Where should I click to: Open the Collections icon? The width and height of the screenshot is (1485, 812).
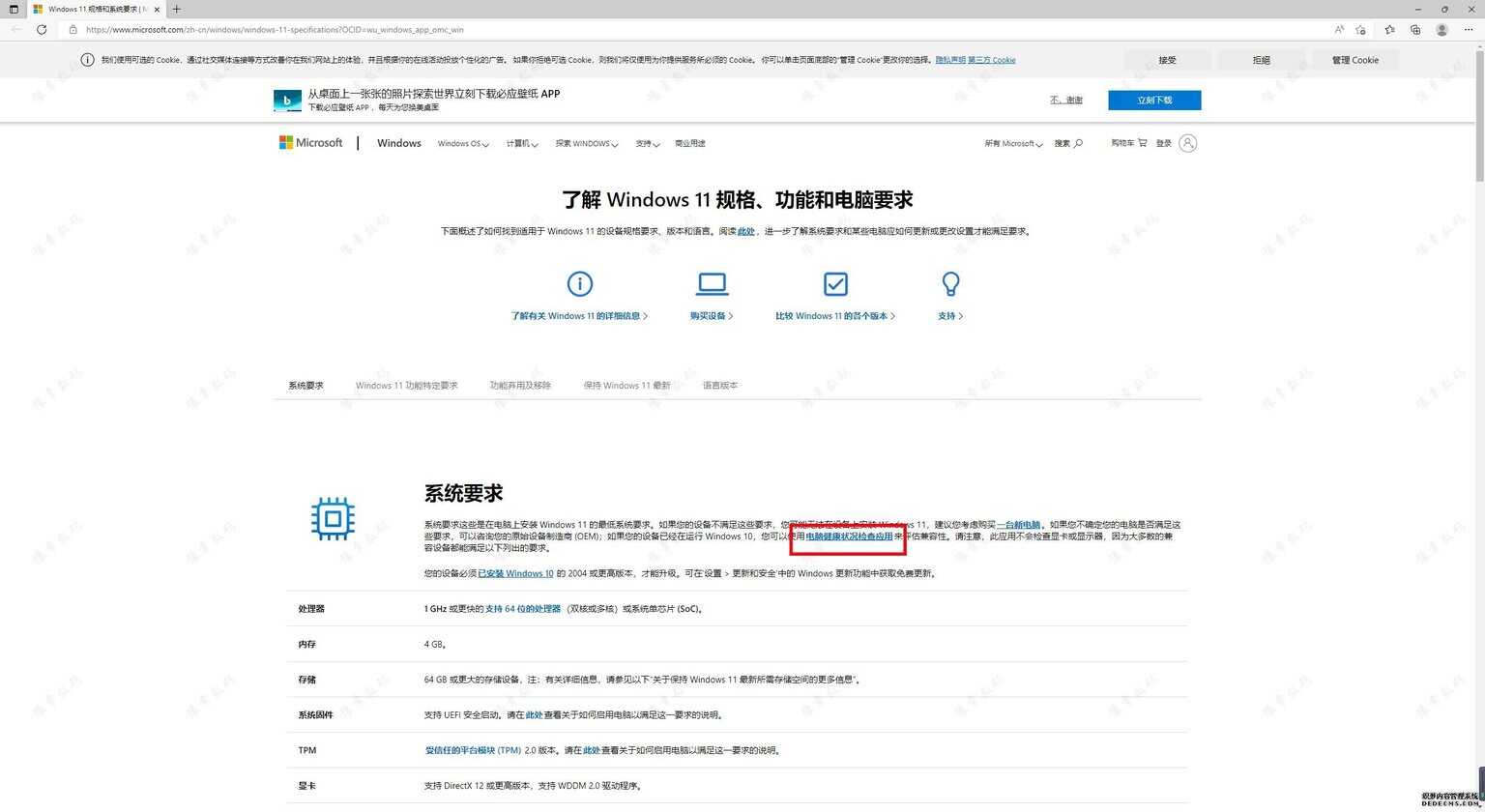[x=1415, y=30]
